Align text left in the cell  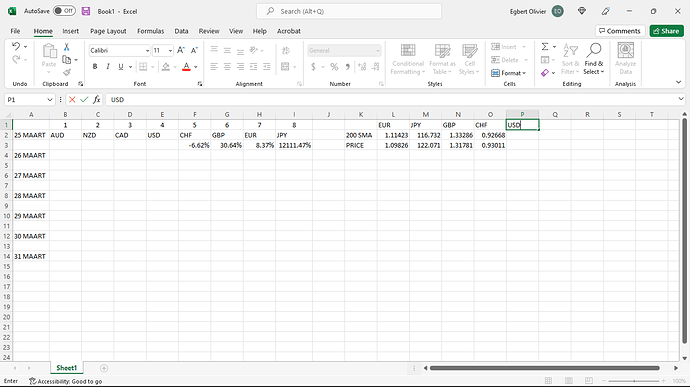[214, 66]
